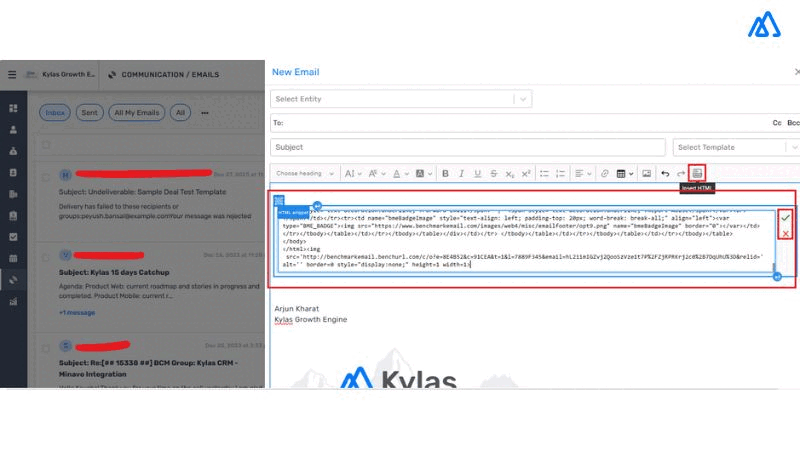
Task: Open the insert table dropdown
Action: [x=624, y=173]
